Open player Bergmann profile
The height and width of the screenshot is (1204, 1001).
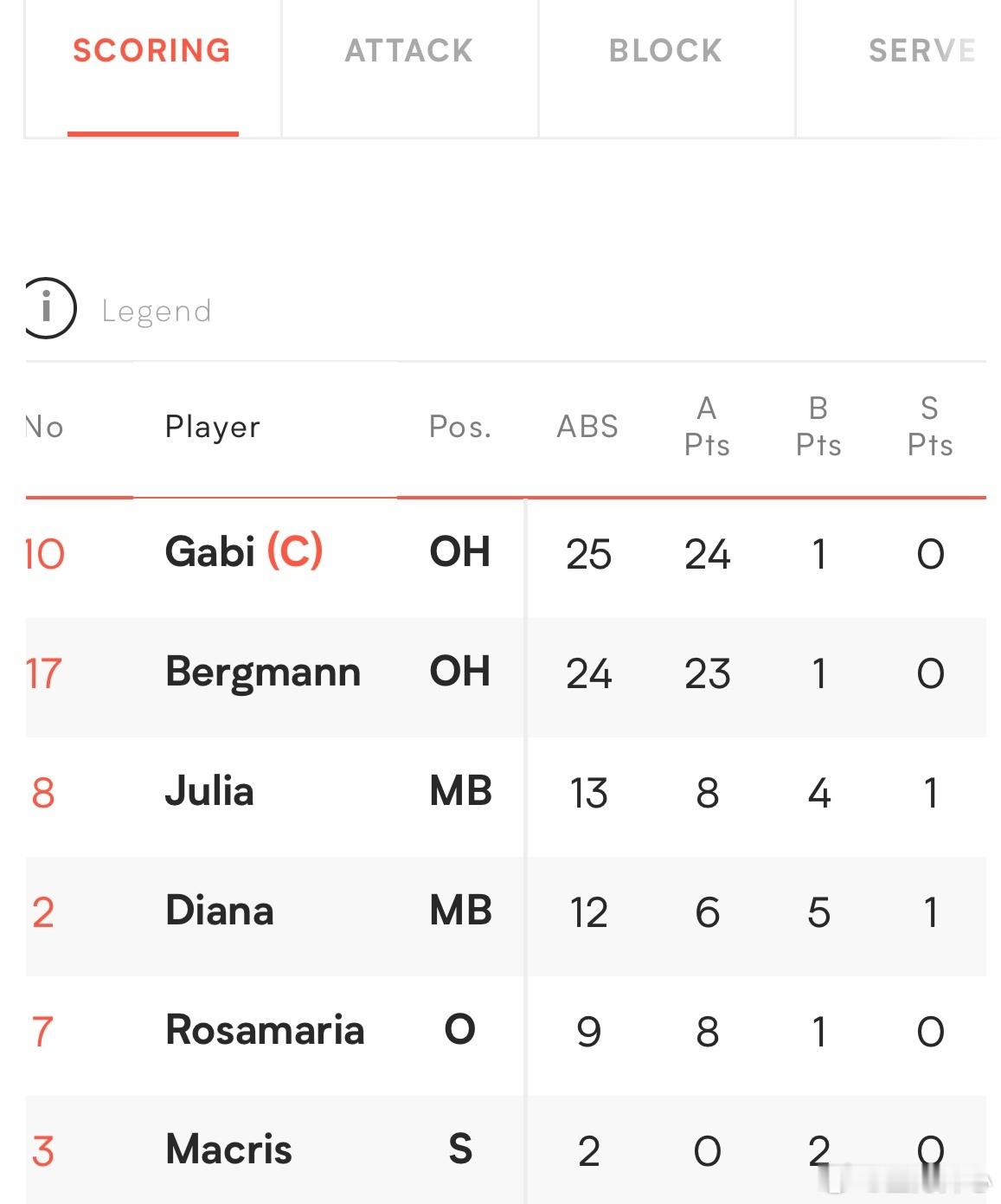(263, 673)
